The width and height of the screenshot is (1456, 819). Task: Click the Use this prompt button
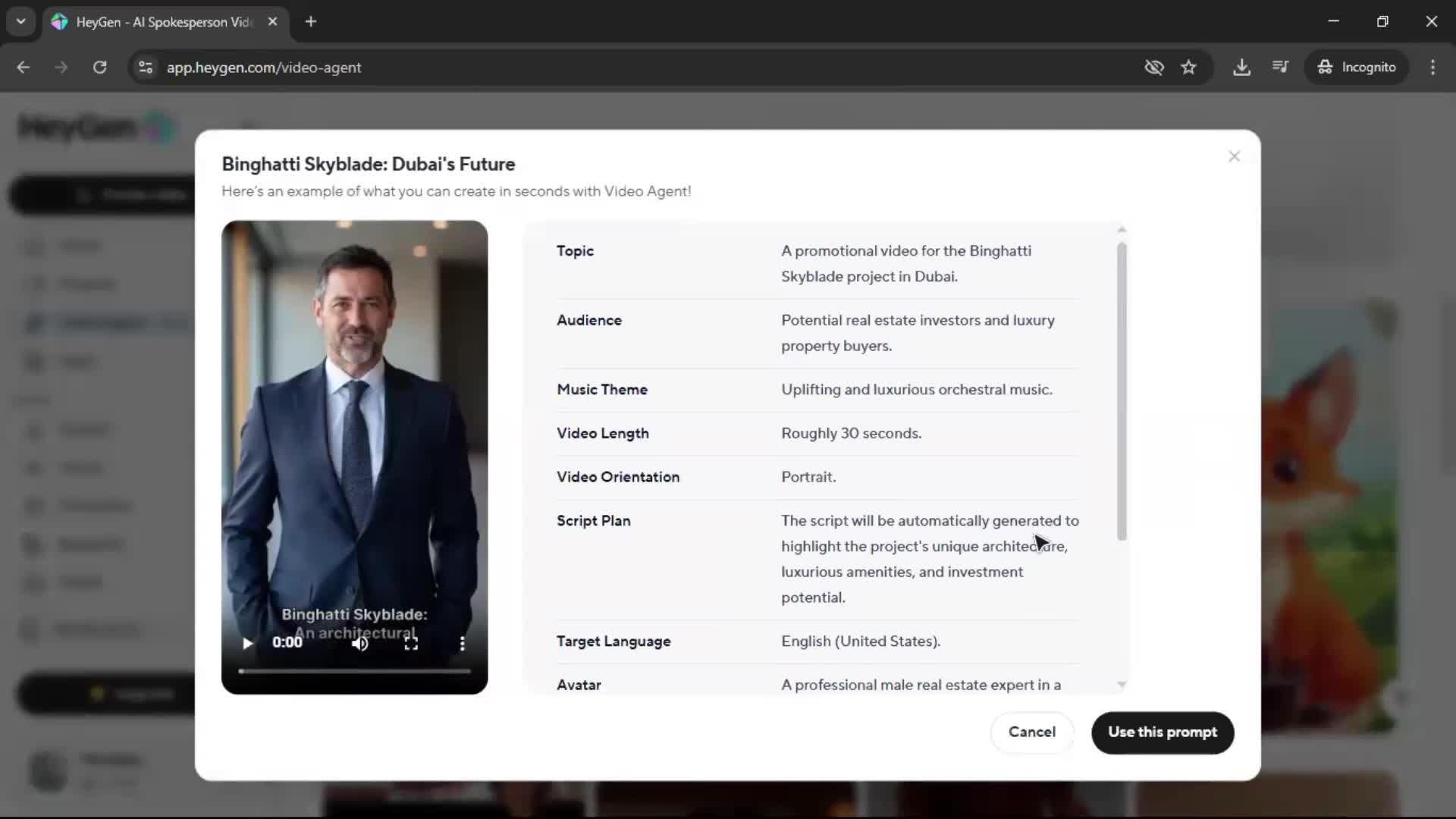(x=1162, y=733)
